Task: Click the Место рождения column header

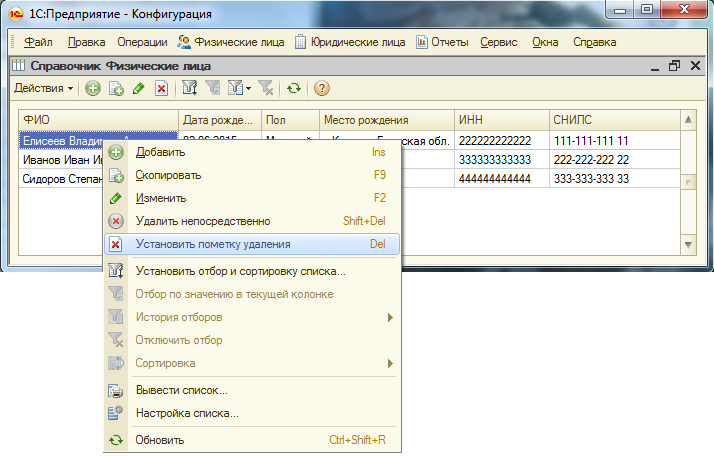Action: [387, 120]
